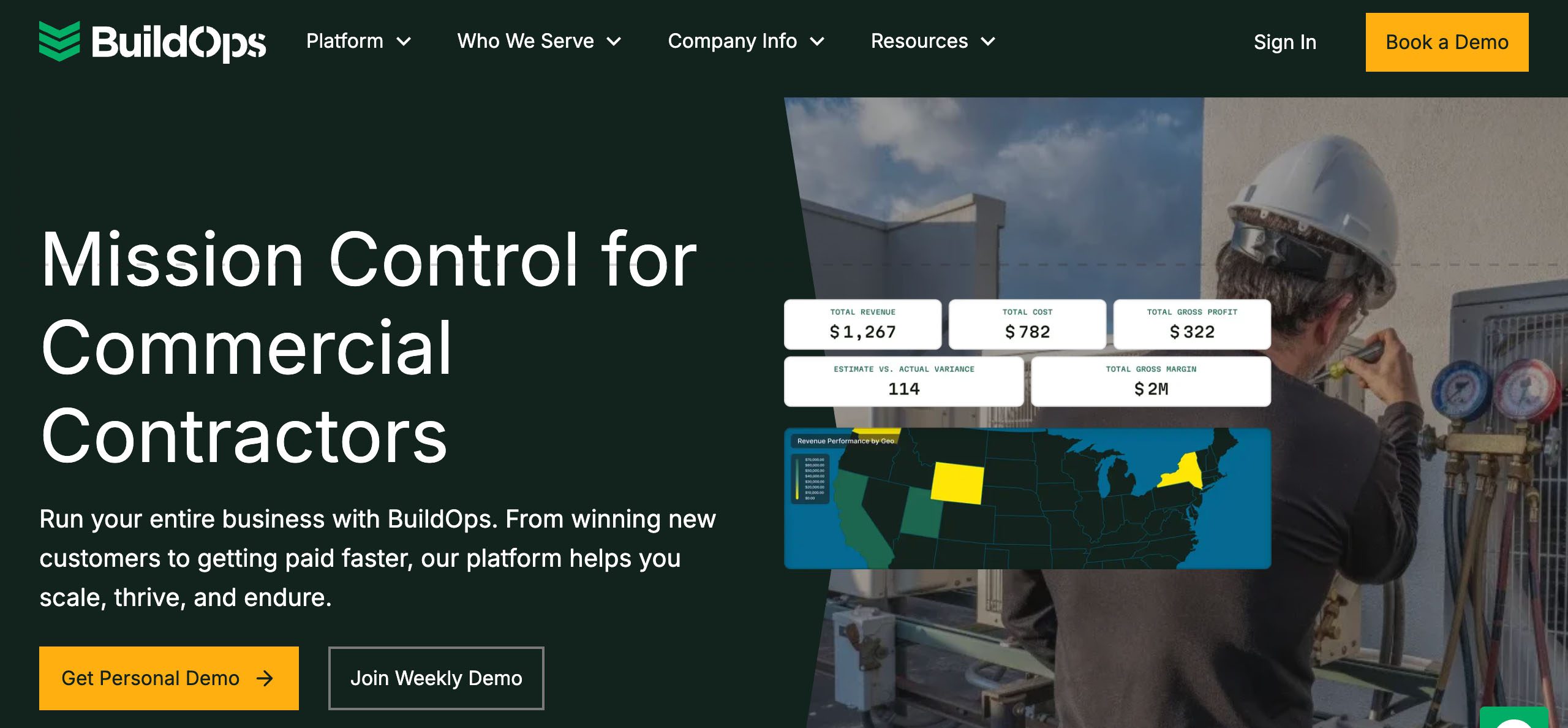The image size is (1568, 728).
Task: Select the Total Cost $782 card
Action: [x=1027, y=324]
